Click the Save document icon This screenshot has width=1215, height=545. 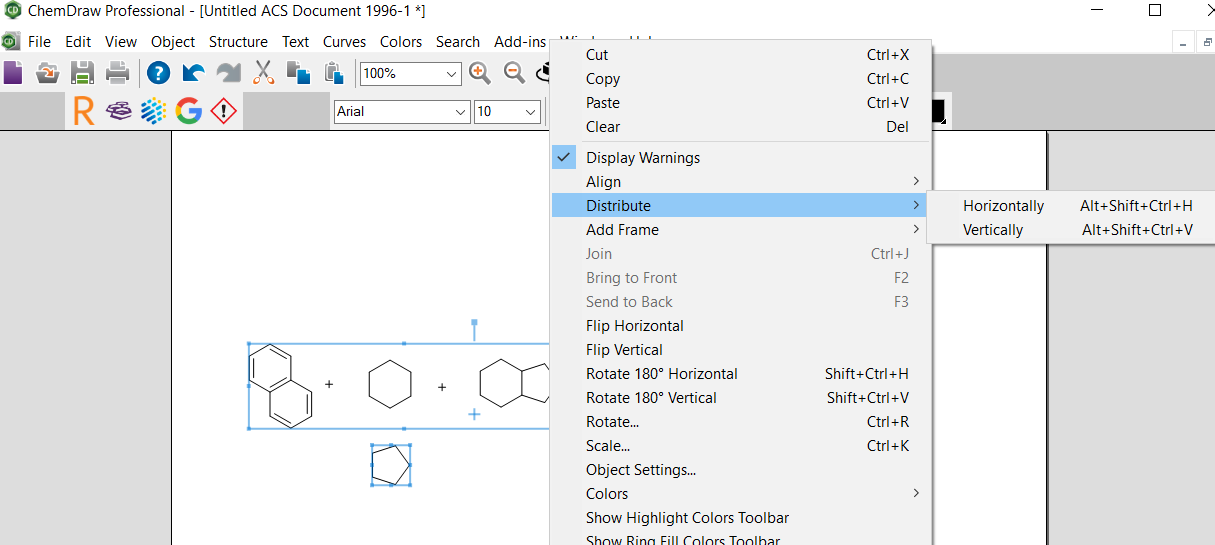coord(82,73)
